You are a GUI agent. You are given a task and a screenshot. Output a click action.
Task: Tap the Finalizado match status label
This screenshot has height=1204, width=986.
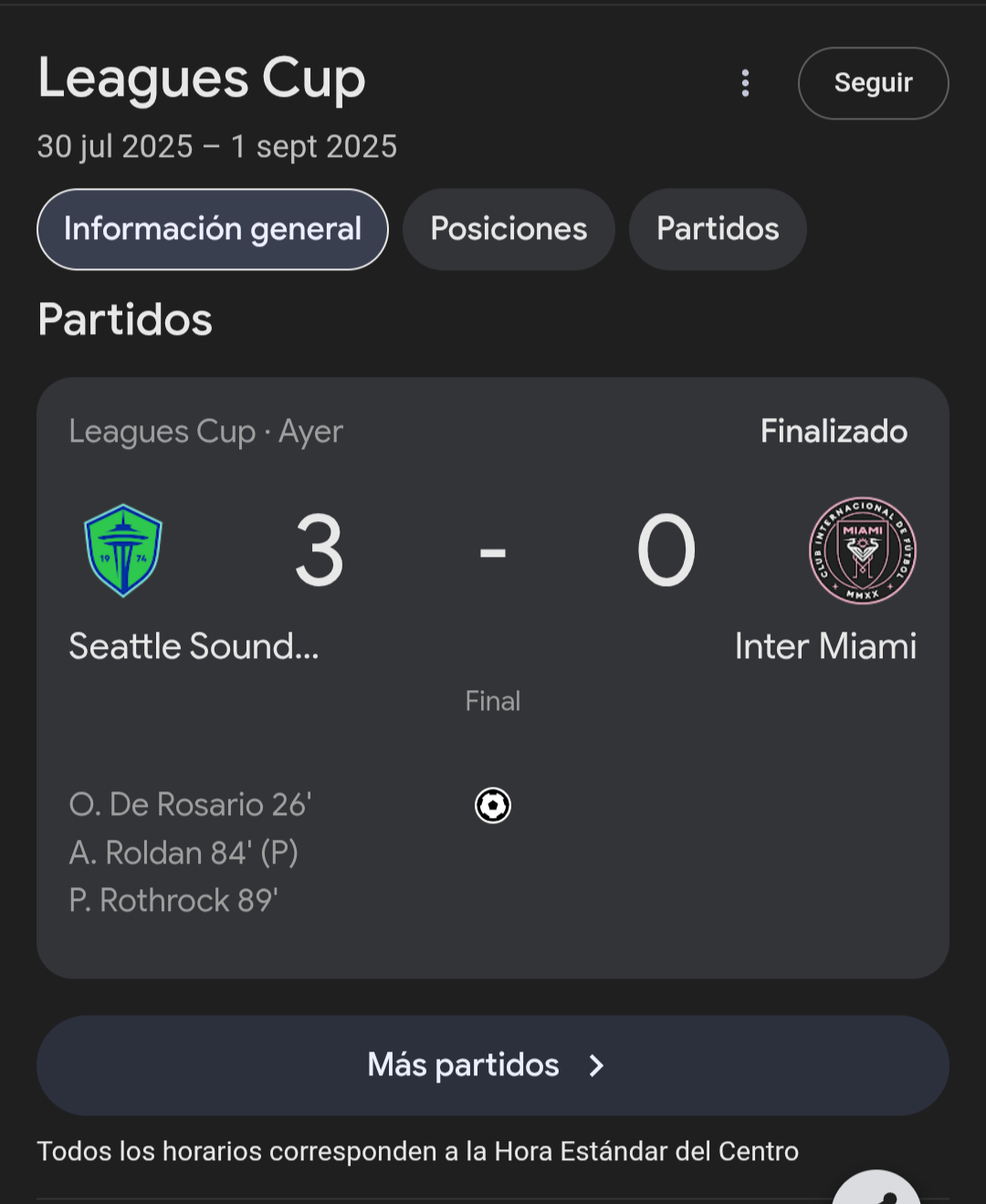click(834, 431)
